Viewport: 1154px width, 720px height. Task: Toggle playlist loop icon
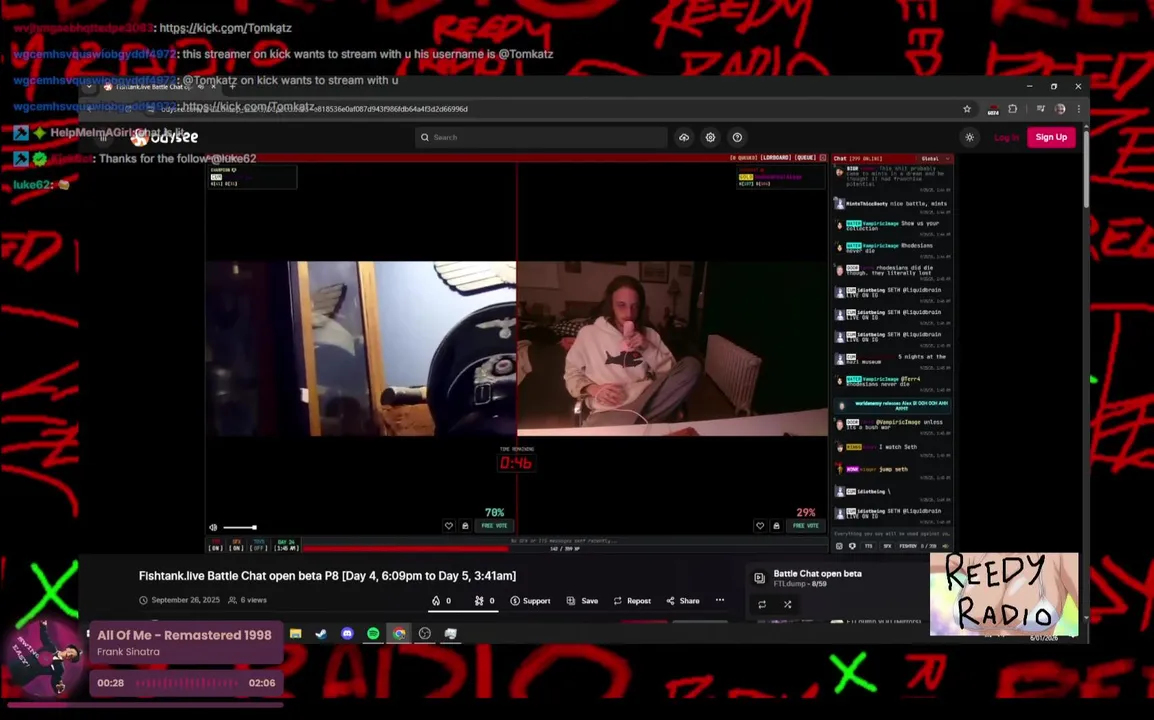click(x=762, y=604)
